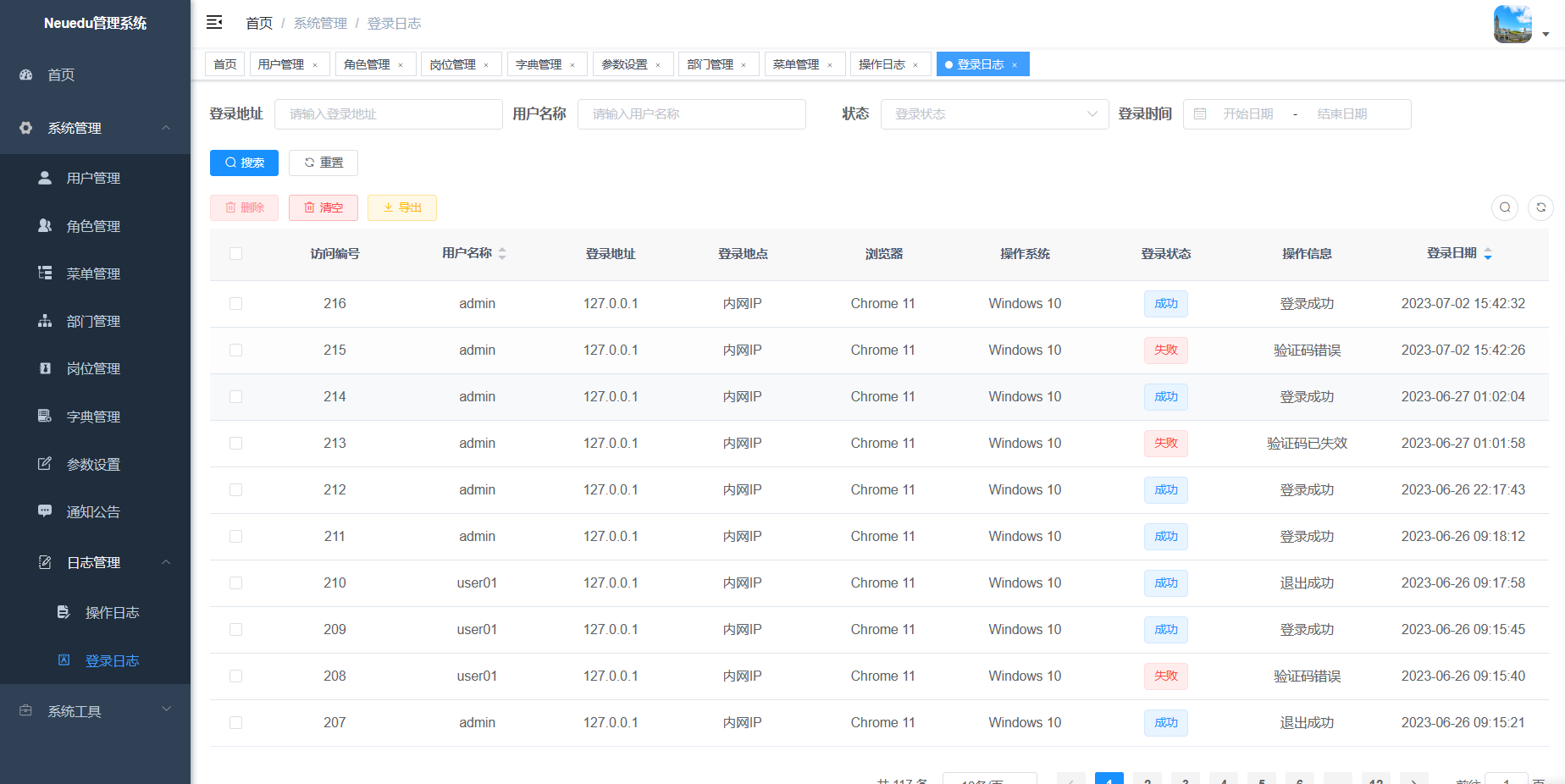The width and height of the screenshot is (1565, 784).
Task: Open 登录状态 dropdown
Action: [994, 114]
